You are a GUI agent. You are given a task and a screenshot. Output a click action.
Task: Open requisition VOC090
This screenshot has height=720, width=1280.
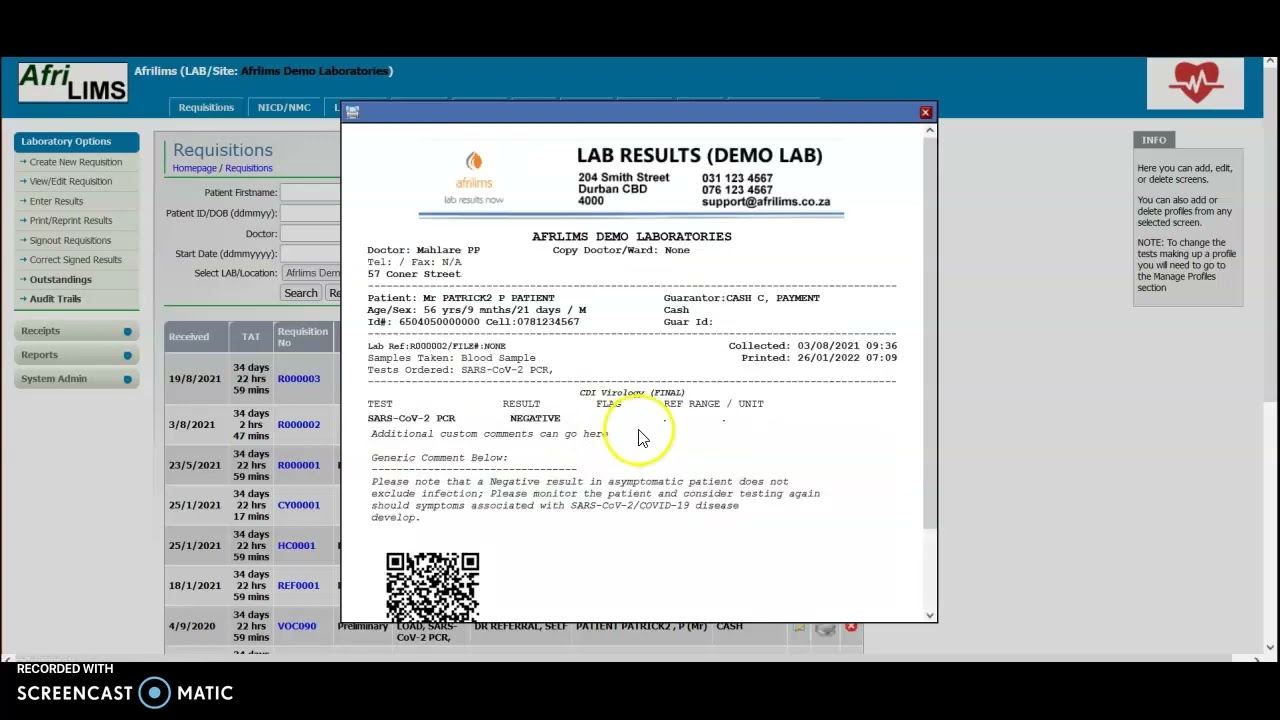[296, 626]
